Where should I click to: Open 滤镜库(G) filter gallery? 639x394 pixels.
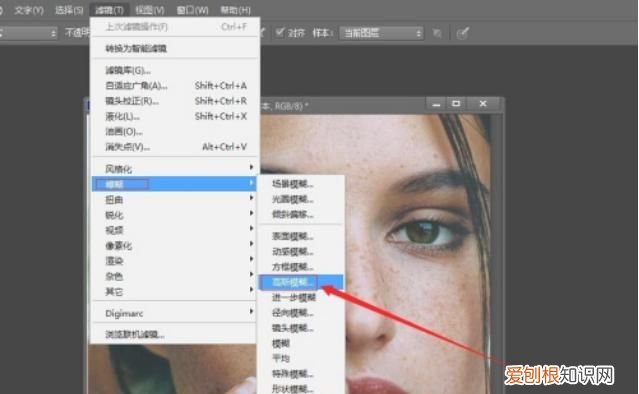(x=175, y=70)
